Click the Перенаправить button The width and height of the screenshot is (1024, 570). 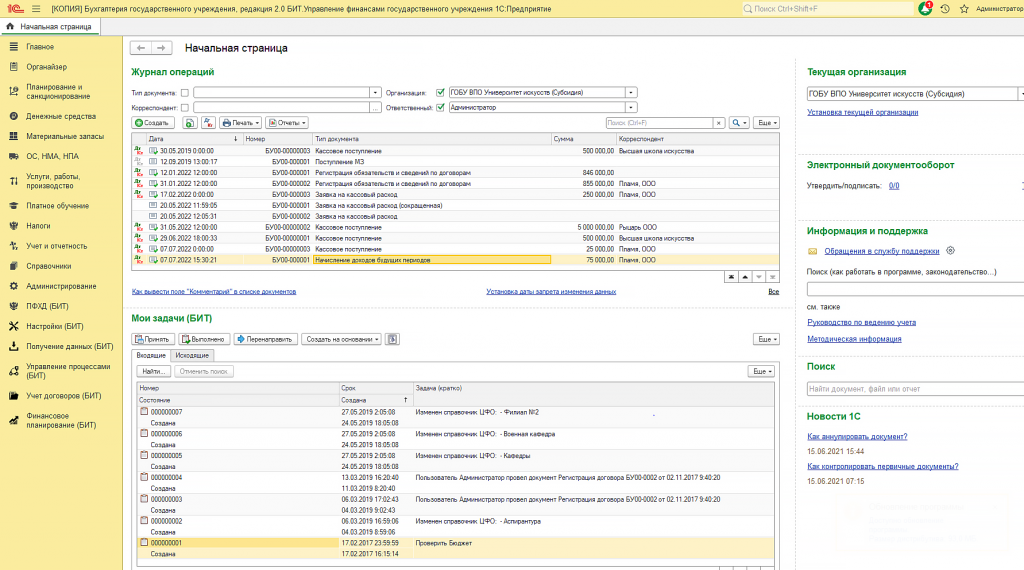pyautogui.click(x=266, y=340)
